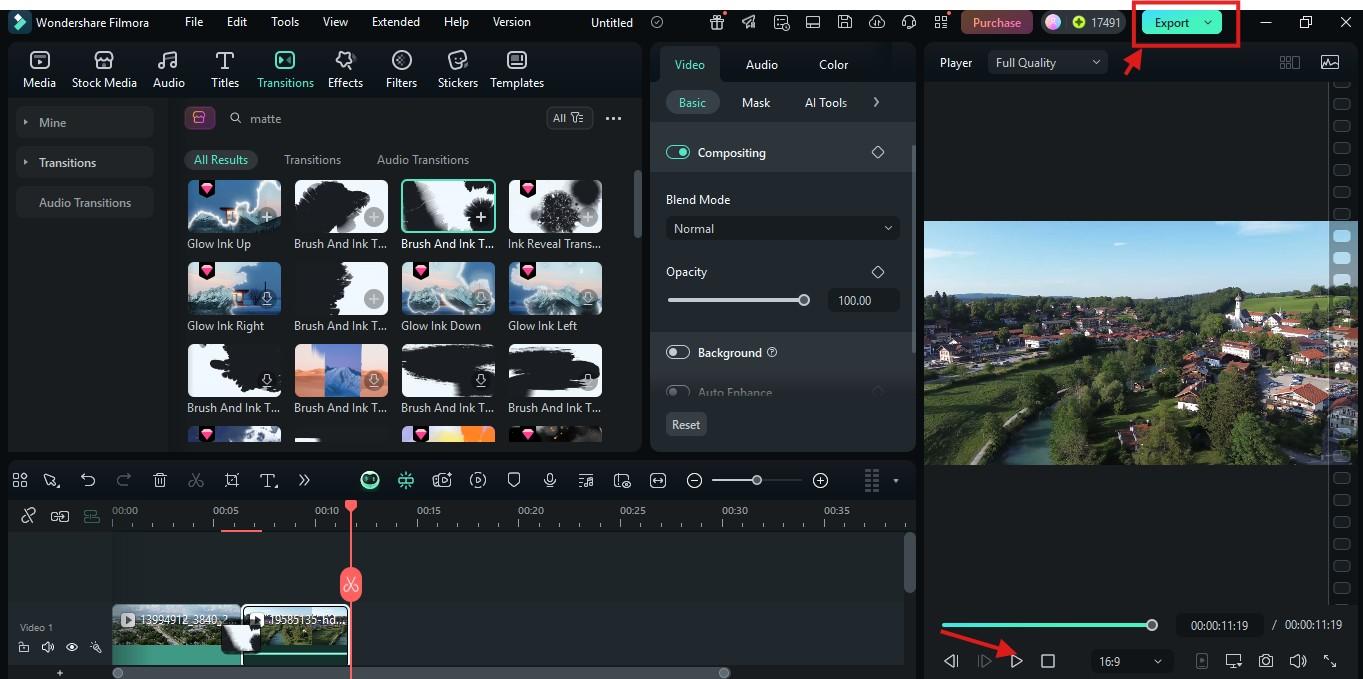The height and width of the screenshot is (679, 1363).
Task: Open the Full Quality dropdown
Action: point(1048,62)
